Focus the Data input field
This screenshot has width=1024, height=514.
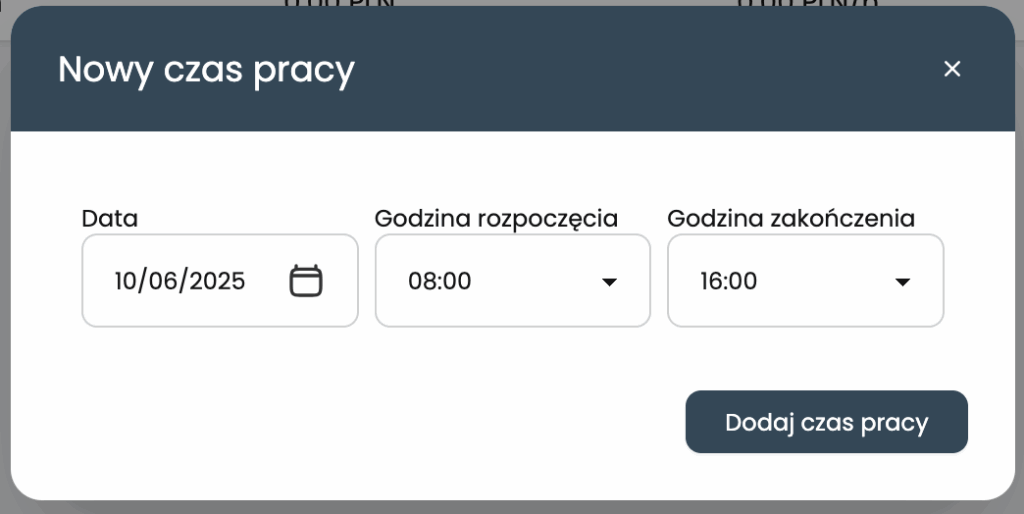220,281
